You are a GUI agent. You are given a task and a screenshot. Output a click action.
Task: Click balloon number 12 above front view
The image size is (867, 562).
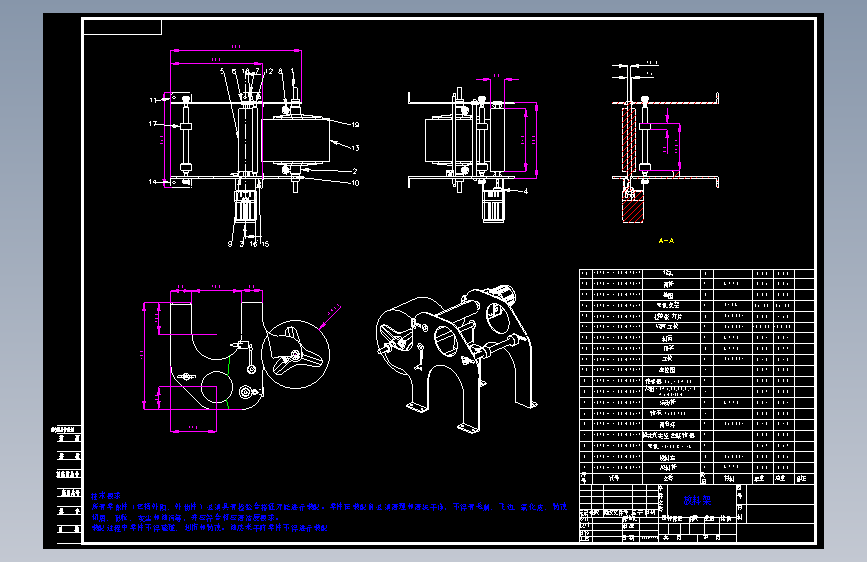pyautogui.click(x=269, y=71)
